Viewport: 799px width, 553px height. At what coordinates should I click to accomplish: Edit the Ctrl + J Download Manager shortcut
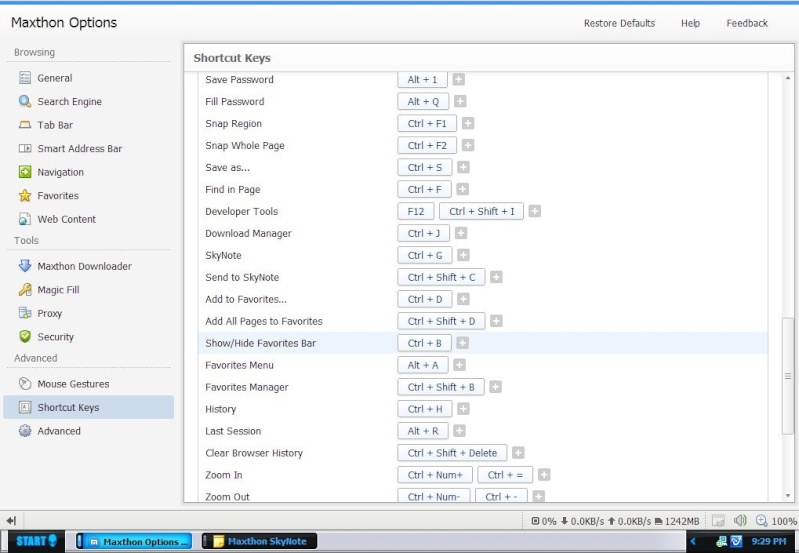423,233
